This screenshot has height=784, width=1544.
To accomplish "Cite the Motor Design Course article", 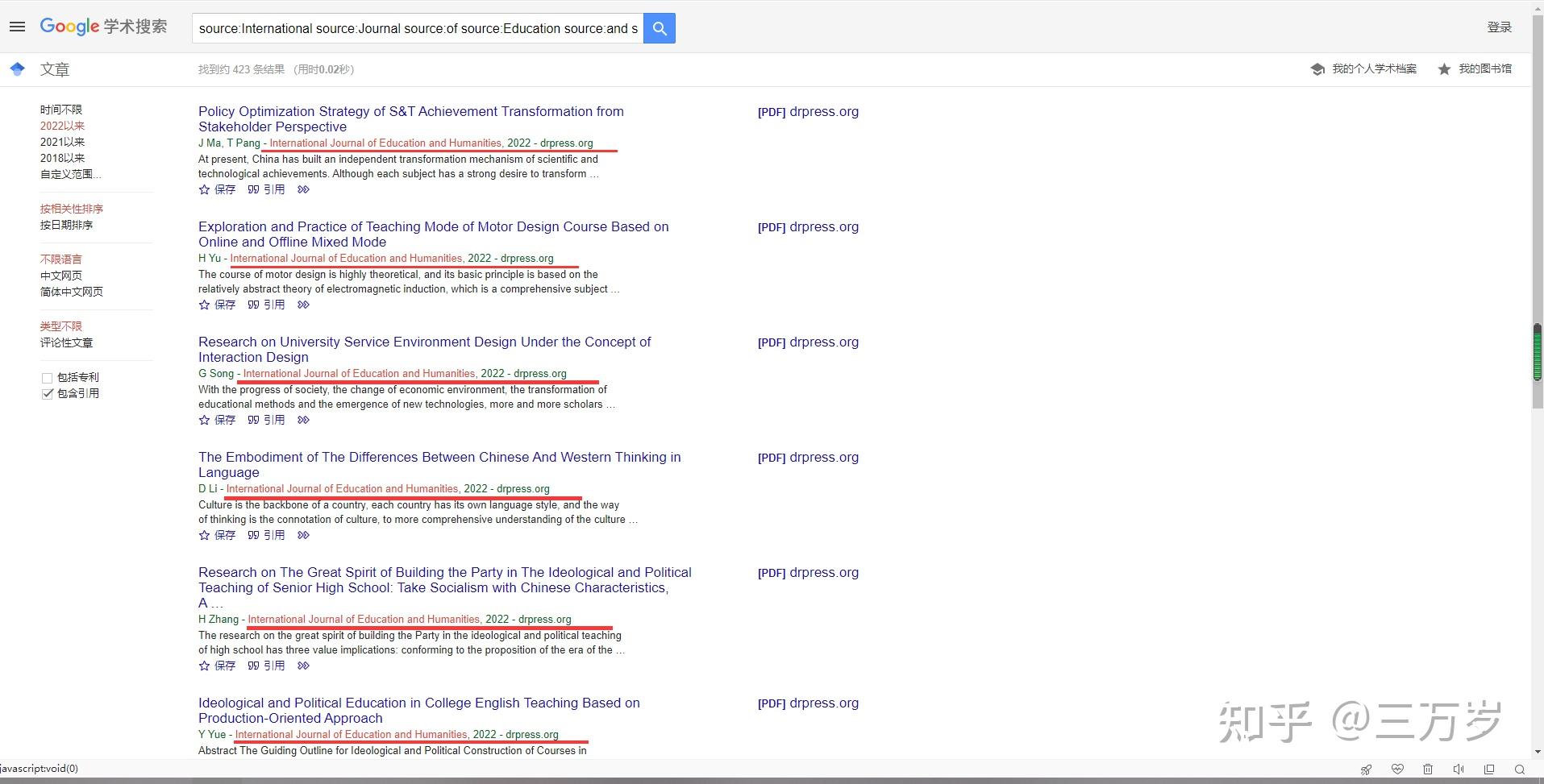I will click(266, 305).
